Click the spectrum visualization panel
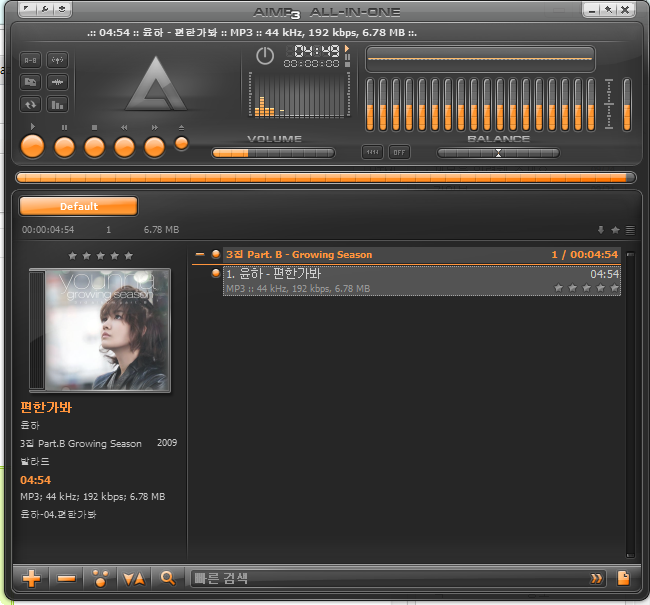Viewport: 650px width, 605px height. pos(299,95)
